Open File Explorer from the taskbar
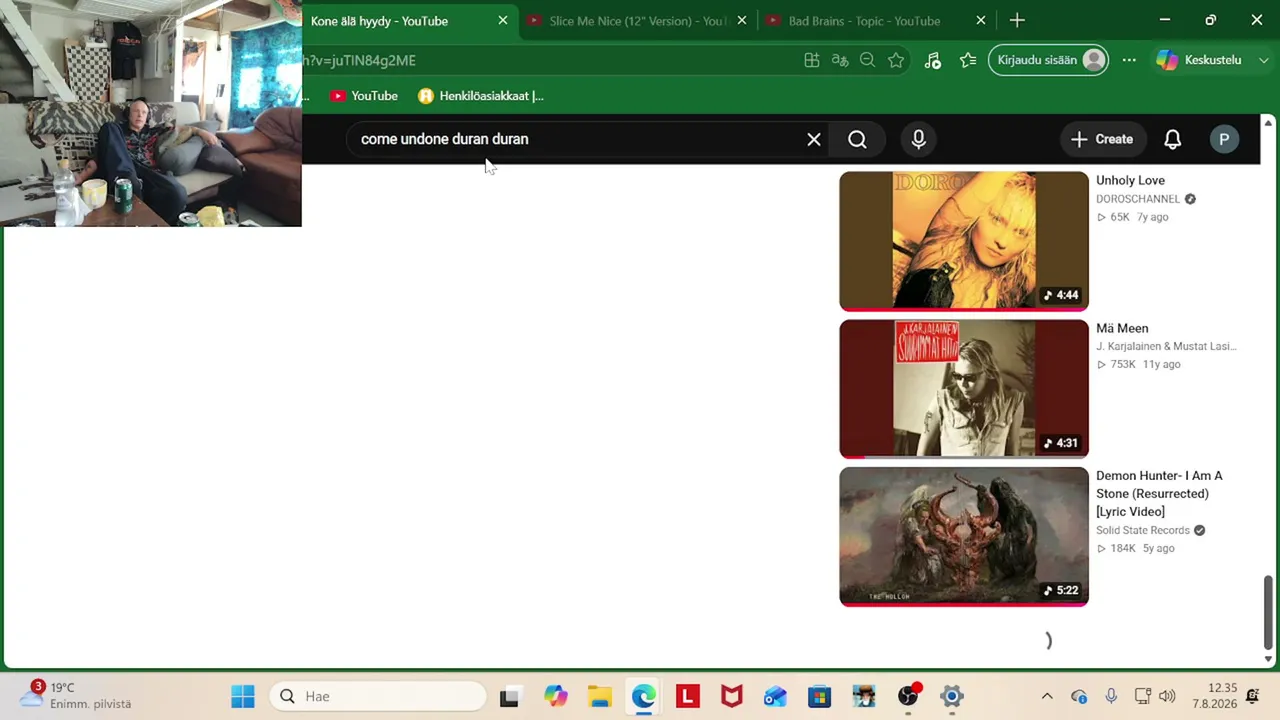1280x720 pixels. [599, 697]
